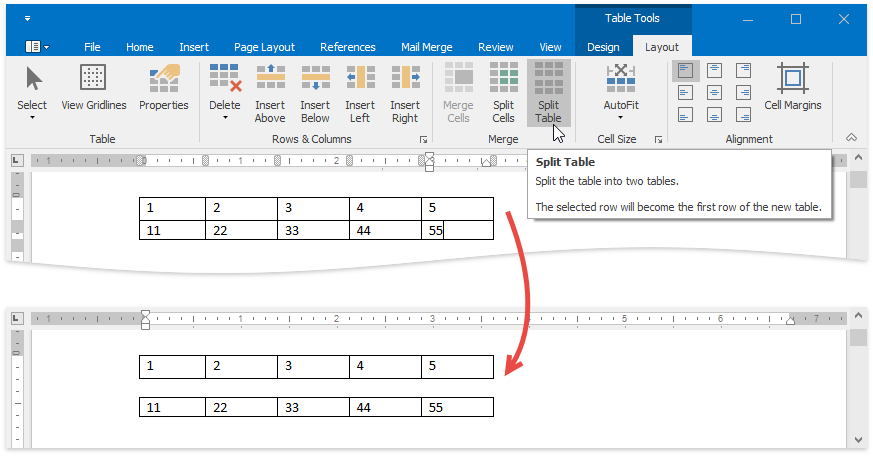Open the AutoFit dropdown

pyautogui.click(x=620, y=117)
